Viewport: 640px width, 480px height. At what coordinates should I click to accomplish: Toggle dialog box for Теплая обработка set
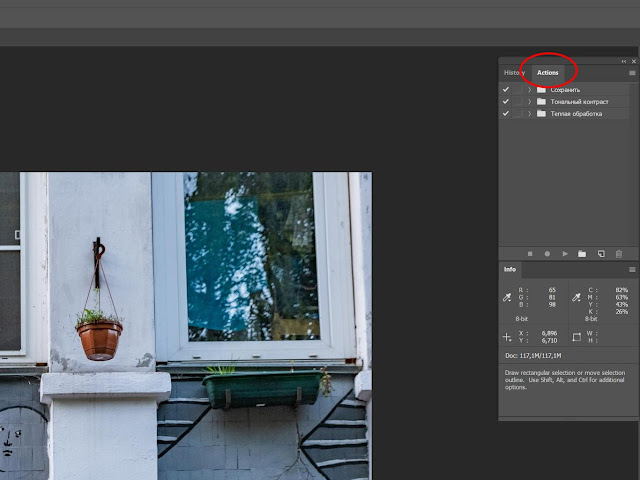pos(518,113)
